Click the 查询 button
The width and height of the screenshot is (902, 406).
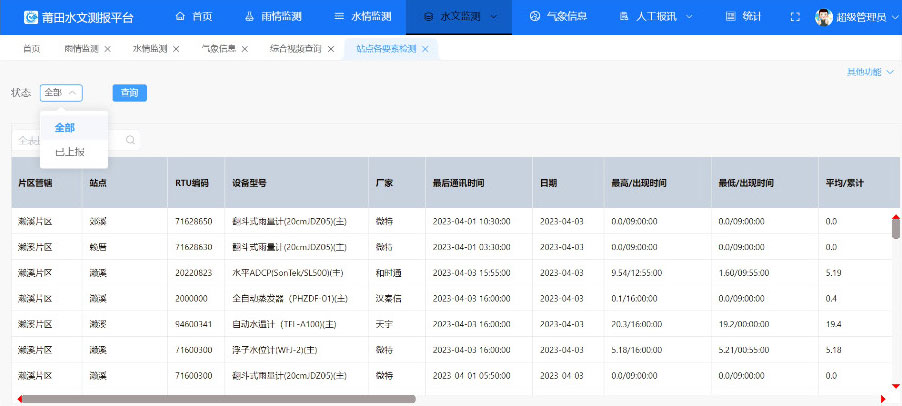(129, 93)
